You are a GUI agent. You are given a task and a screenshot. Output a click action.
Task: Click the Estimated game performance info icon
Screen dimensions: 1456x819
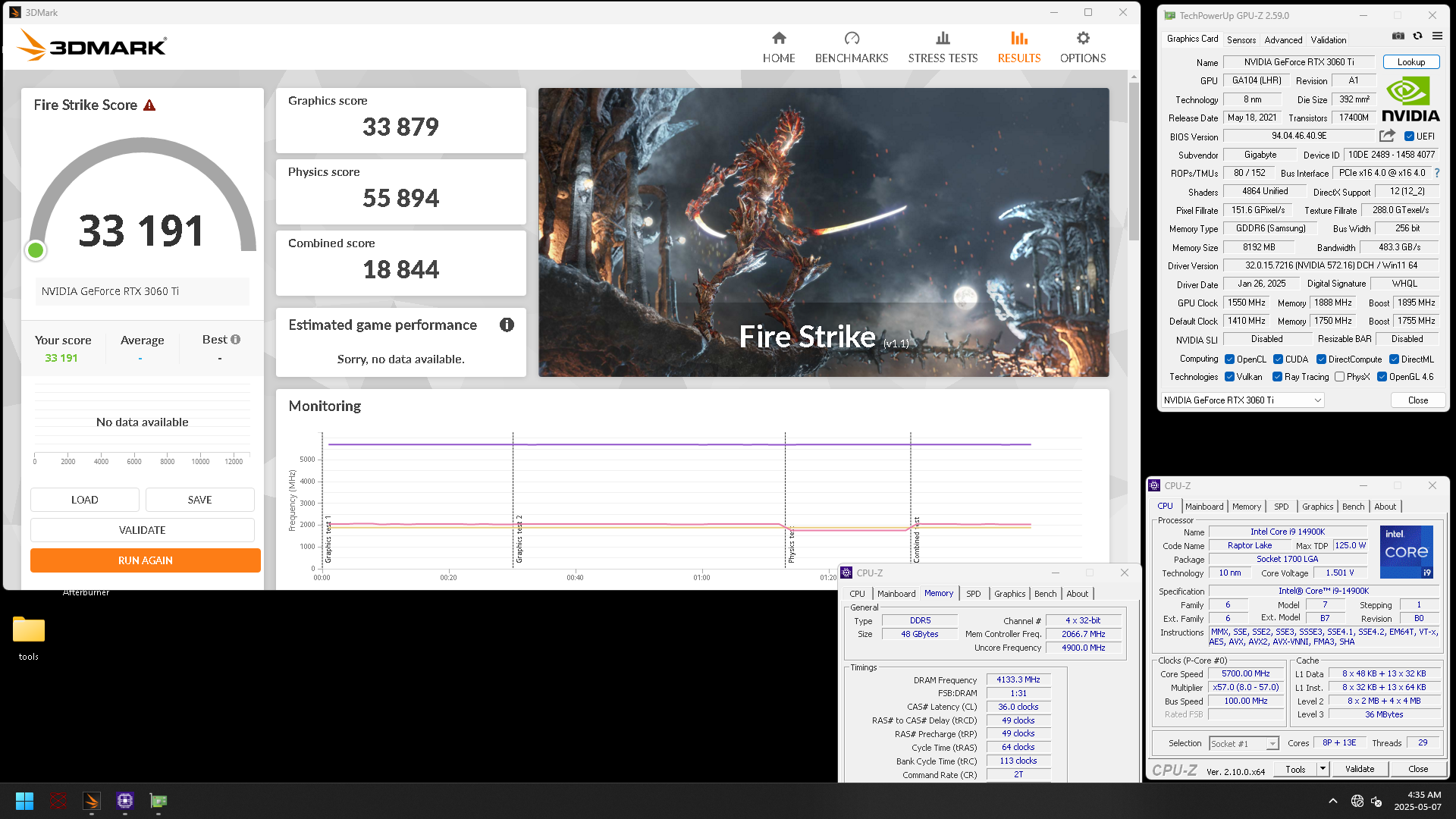[x=507, y=325]
